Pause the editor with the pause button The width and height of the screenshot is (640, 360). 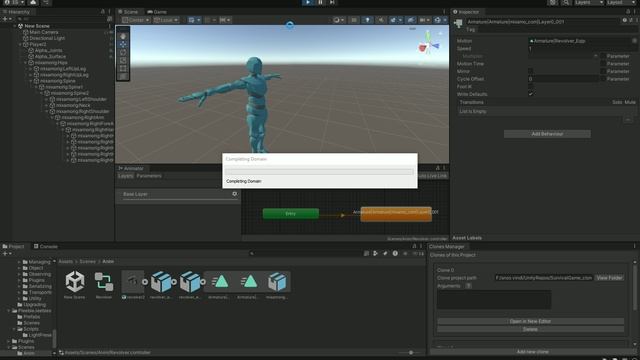point(320,2)
